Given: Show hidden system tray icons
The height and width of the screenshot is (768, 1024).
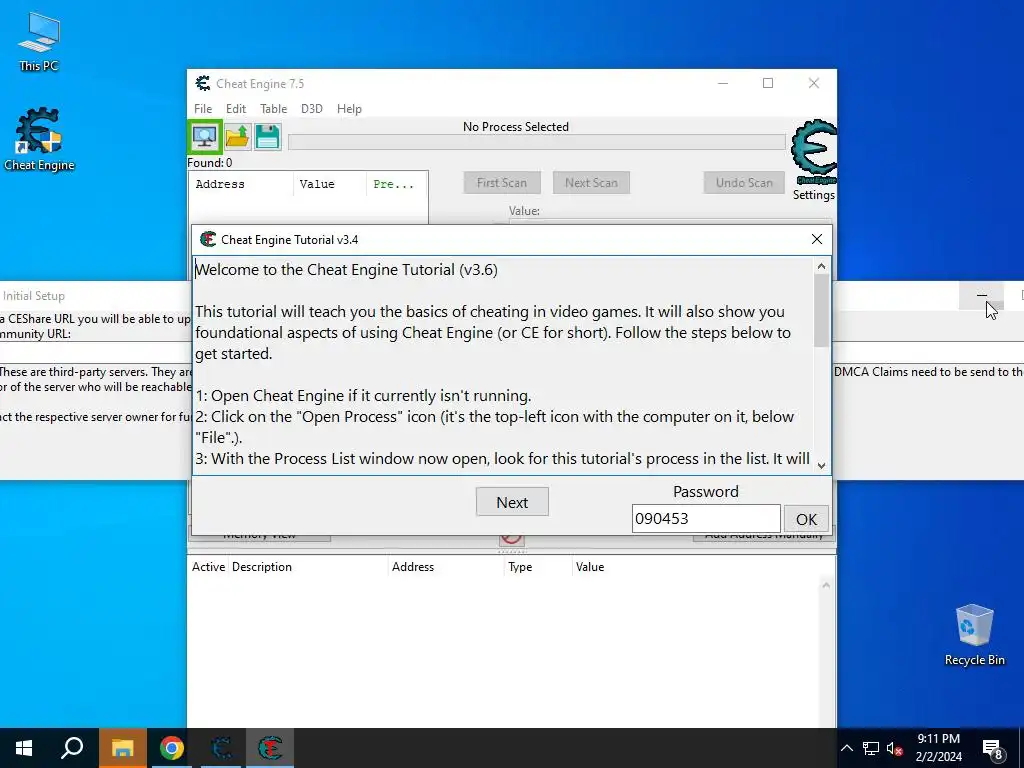Looking at the screenshot, I should 846,748.
